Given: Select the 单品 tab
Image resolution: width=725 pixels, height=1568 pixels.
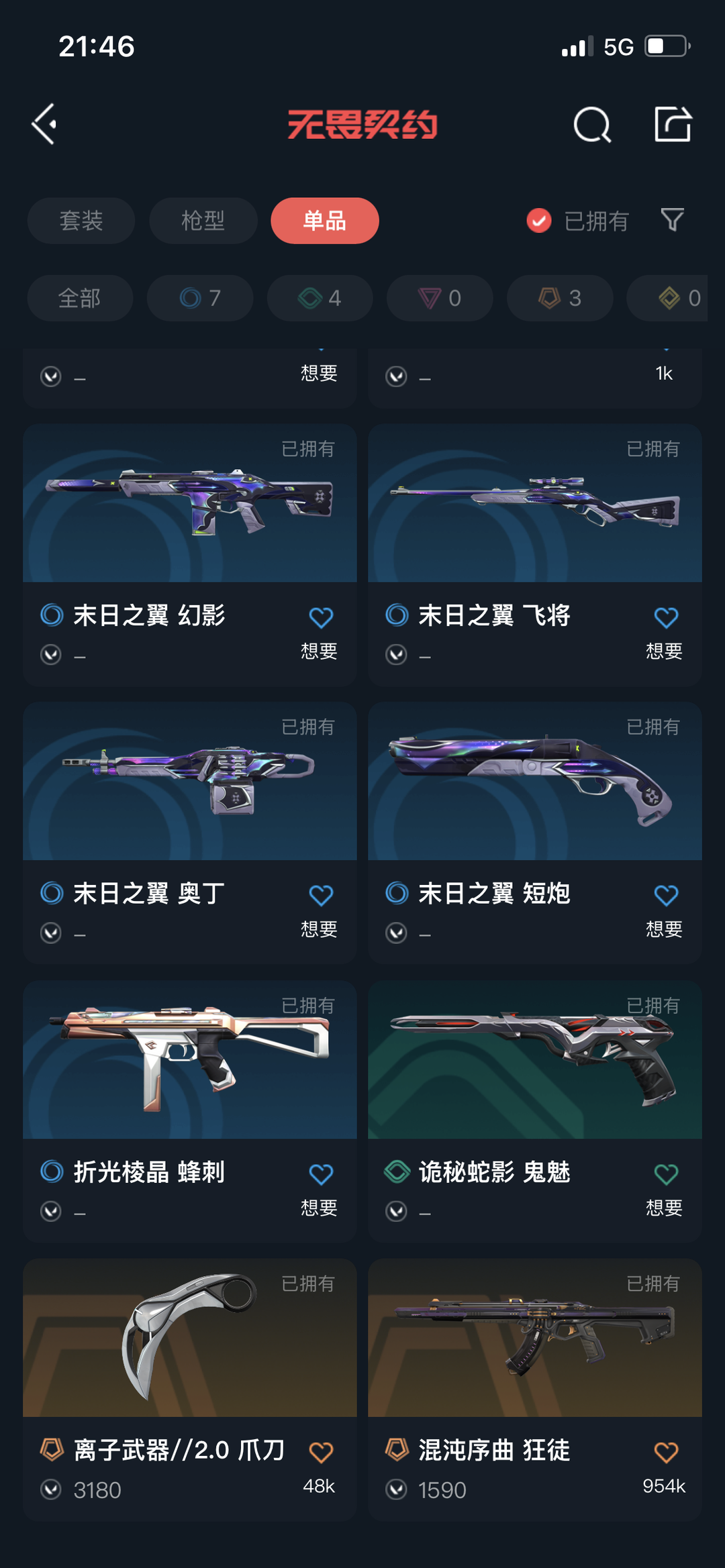Looking at the screenshot, I should pos(325,221).
